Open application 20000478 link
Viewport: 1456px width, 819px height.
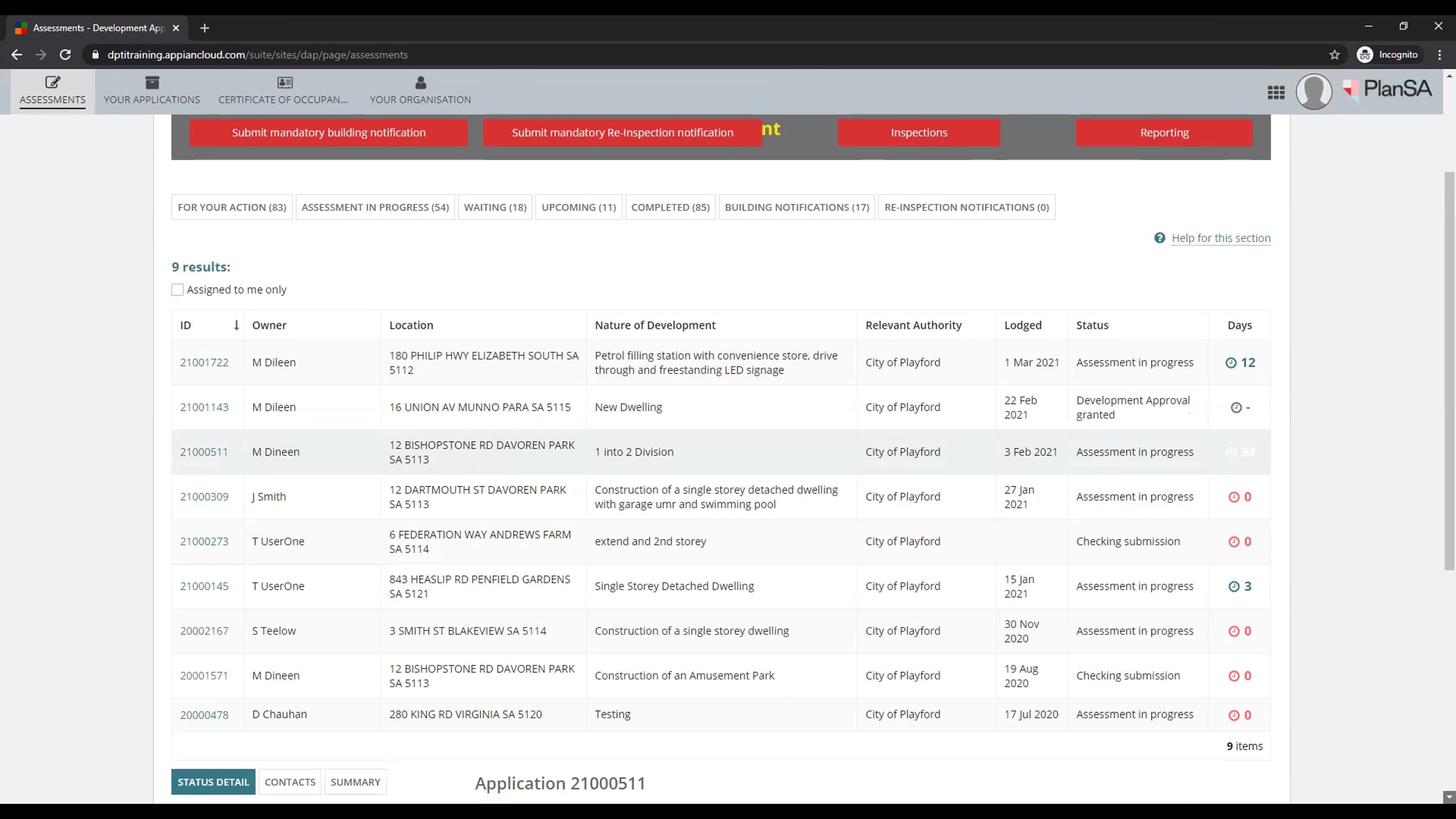(204, 715)
